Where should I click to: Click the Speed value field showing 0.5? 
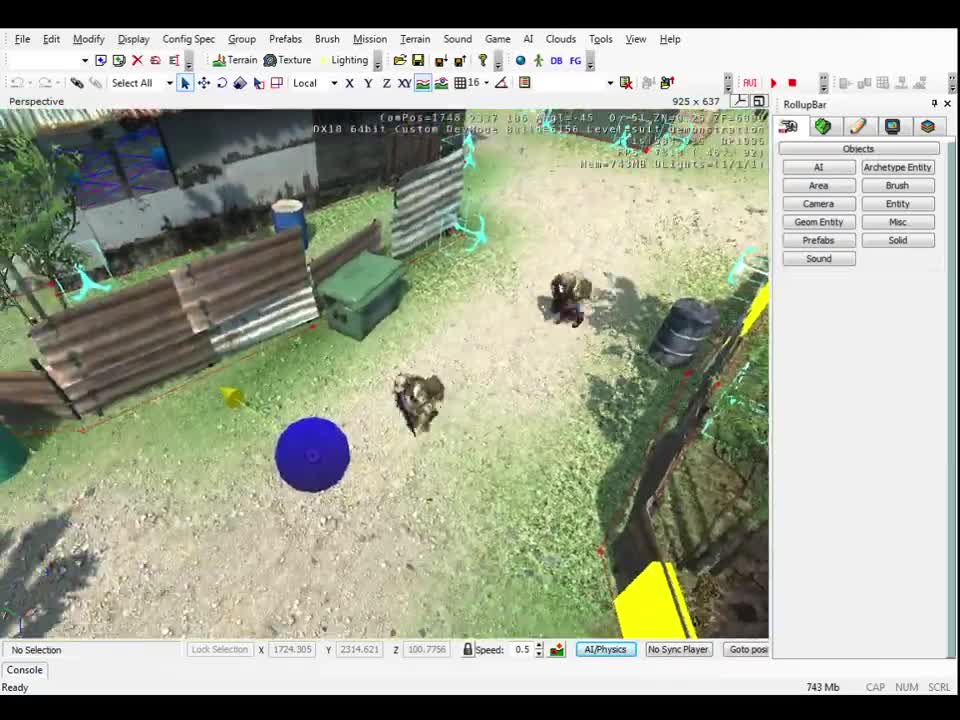point(523,649)
